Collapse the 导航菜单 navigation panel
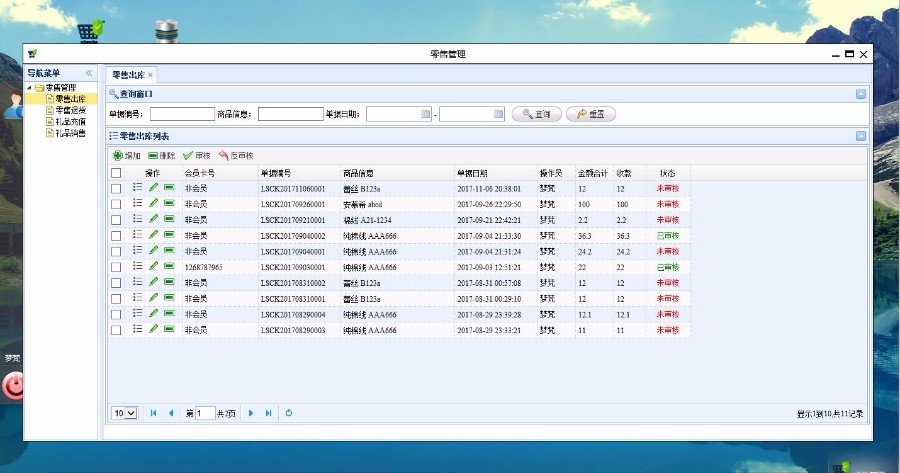The width and height of the screenshot is (900, 473). click(x=89, y=73)
